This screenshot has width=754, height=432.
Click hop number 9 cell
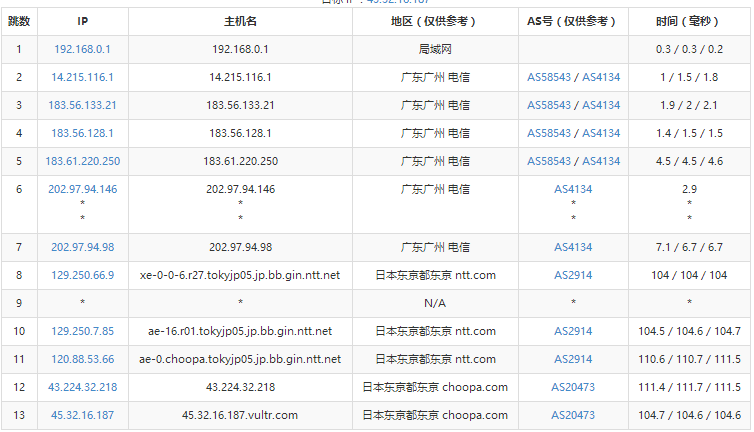19,303
